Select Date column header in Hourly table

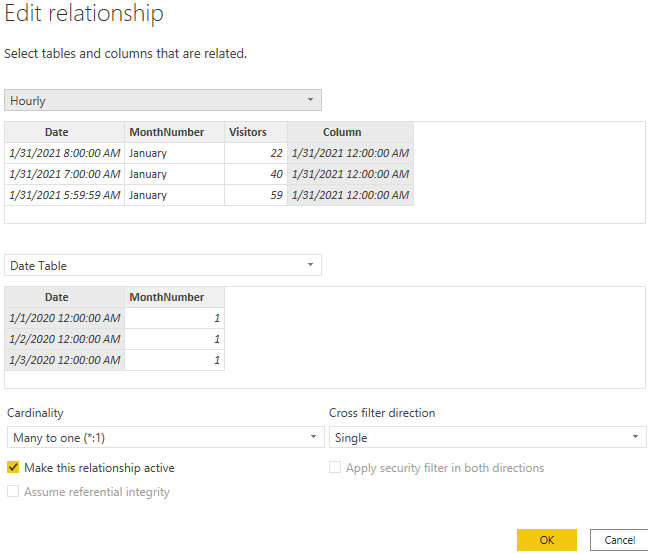click(64, 132)
